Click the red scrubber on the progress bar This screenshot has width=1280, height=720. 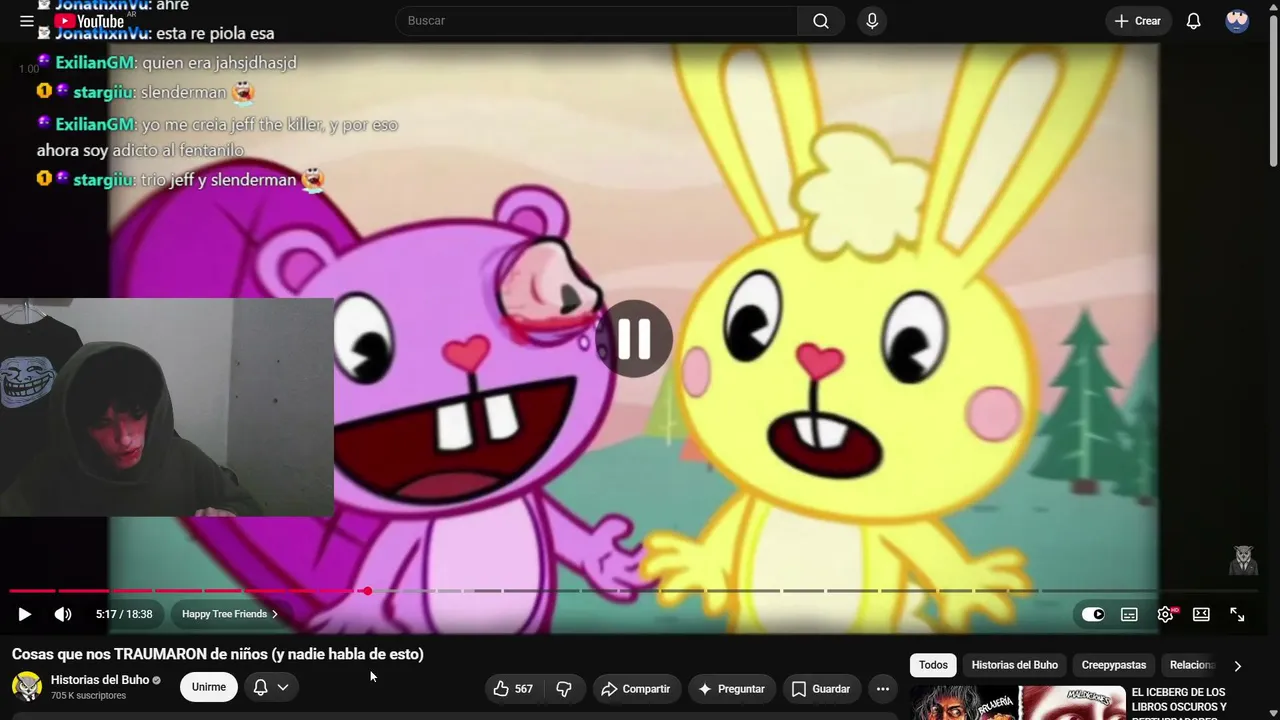click(x=367, y=591)
